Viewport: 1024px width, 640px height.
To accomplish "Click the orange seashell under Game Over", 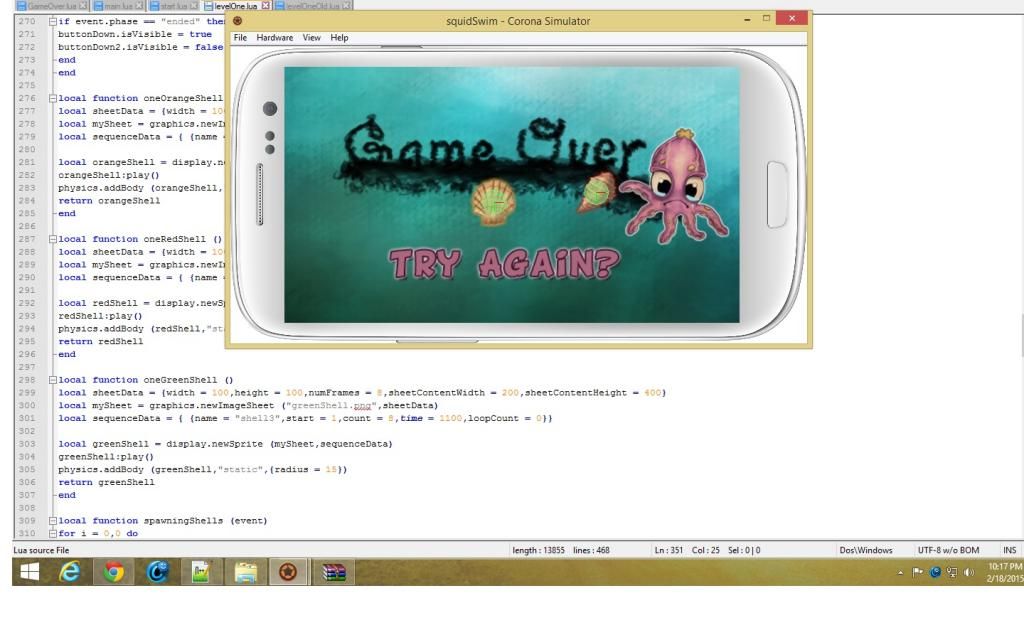I will tap(493, 201).
